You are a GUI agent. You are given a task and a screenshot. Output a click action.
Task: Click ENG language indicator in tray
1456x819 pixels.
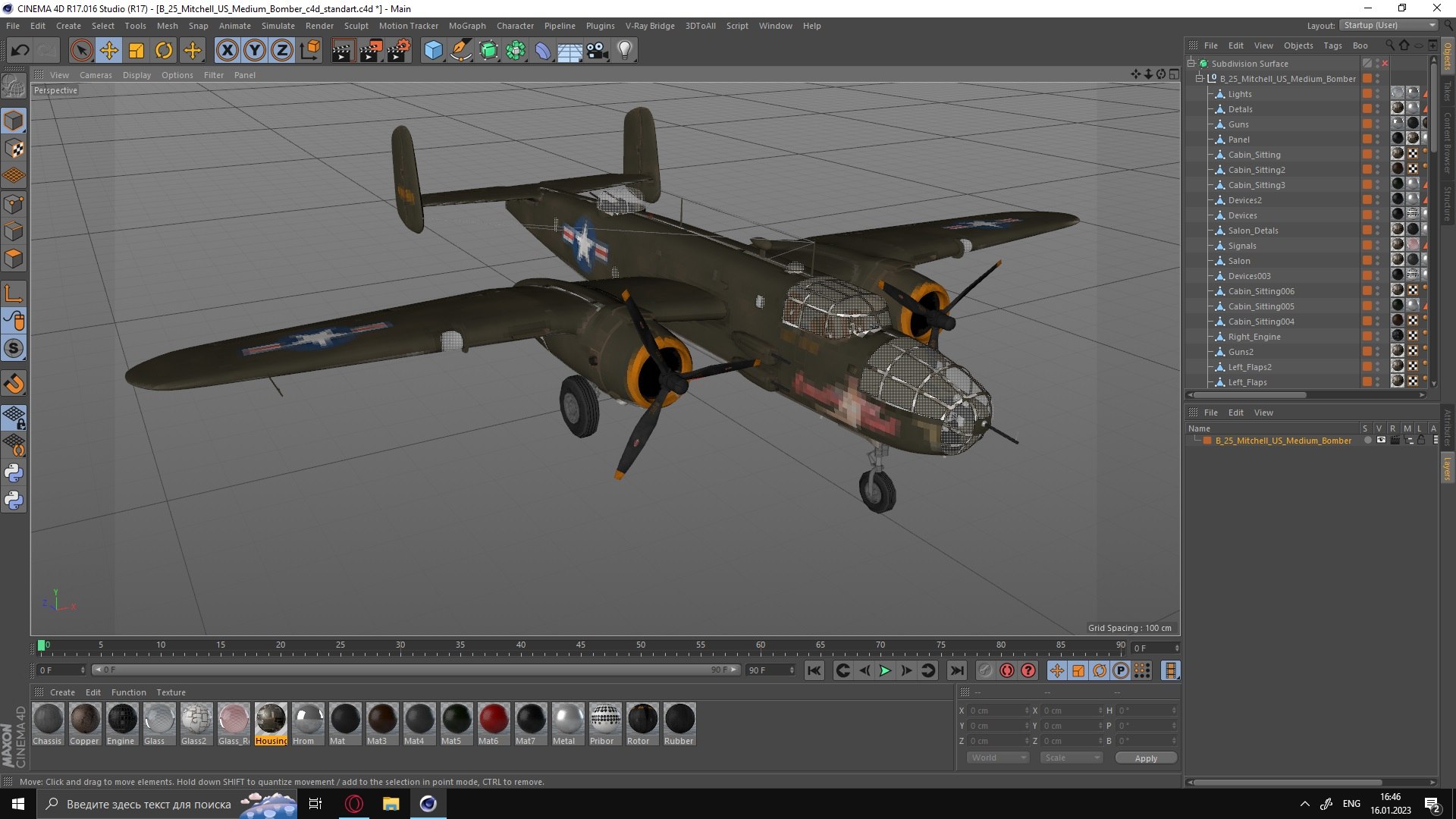[1351, 804]
